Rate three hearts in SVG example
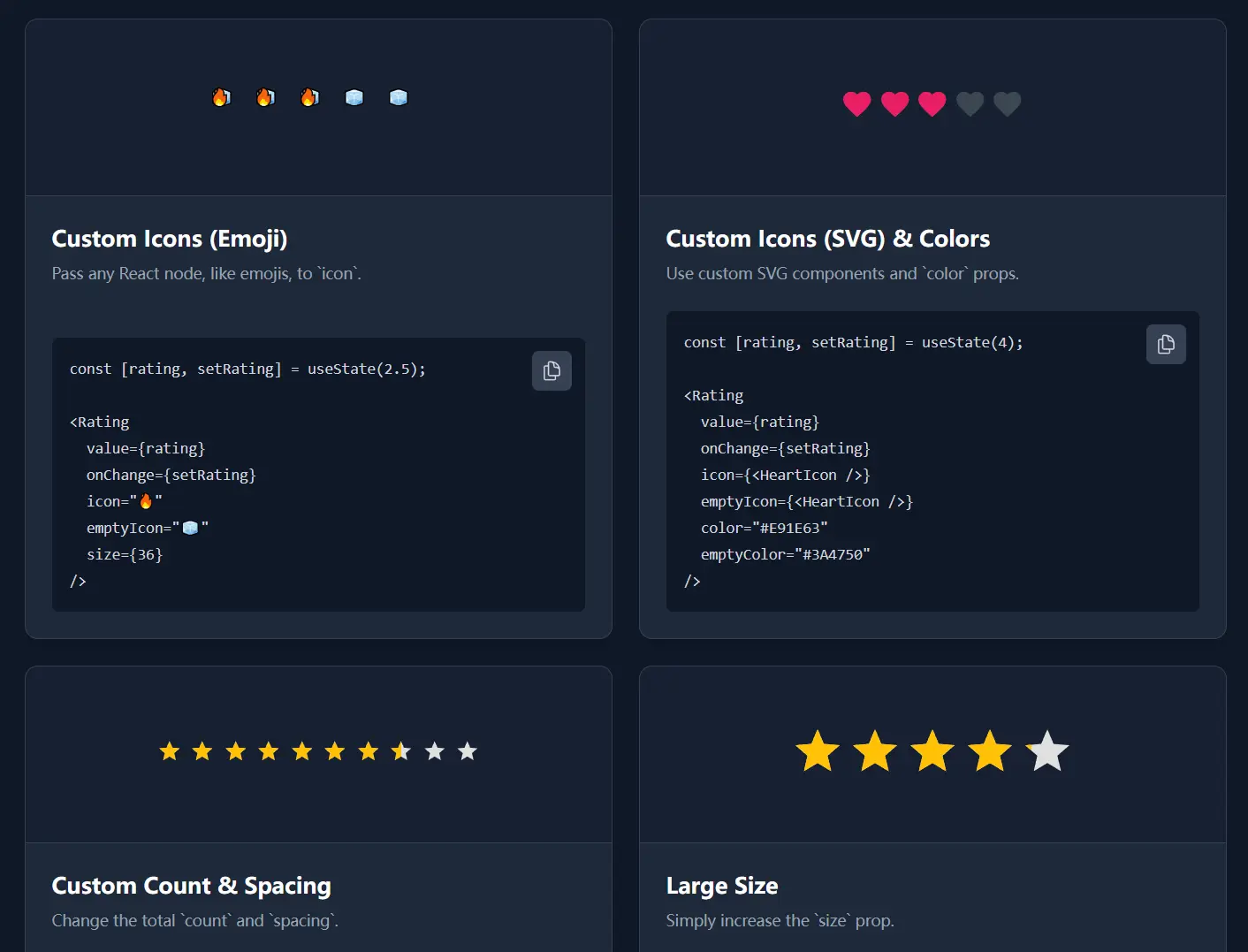 (x=932, y=104)
